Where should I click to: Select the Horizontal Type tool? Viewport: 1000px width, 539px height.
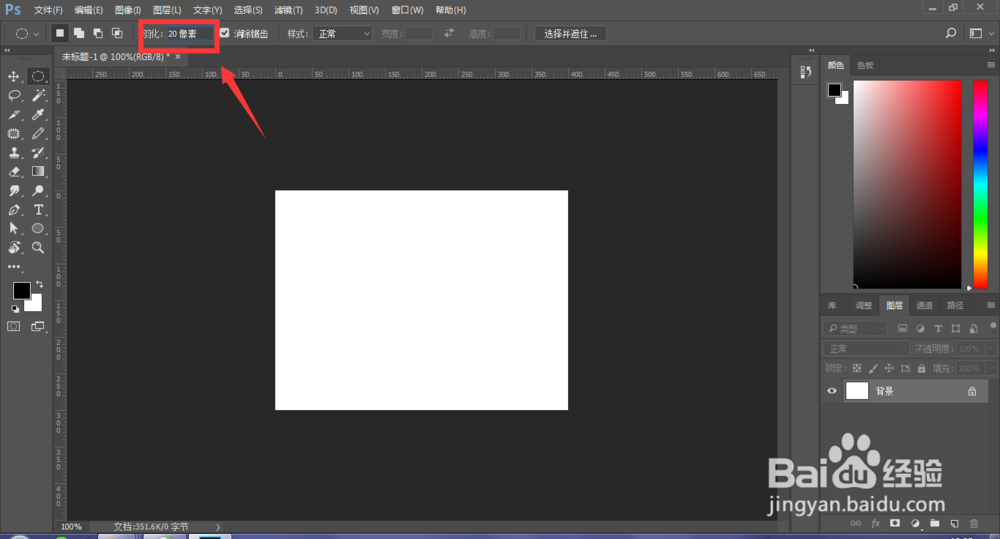(x=38, y=210)
